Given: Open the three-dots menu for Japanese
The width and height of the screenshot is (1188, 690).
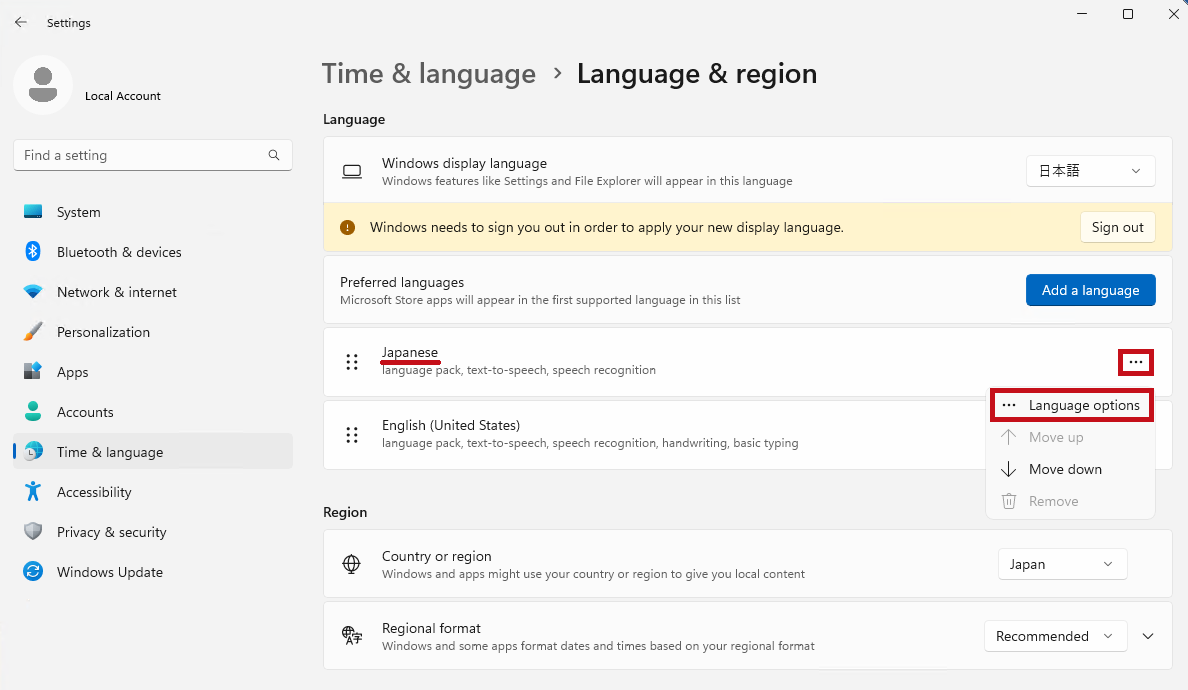Looking at the screenshot, I should [1136, 362].
